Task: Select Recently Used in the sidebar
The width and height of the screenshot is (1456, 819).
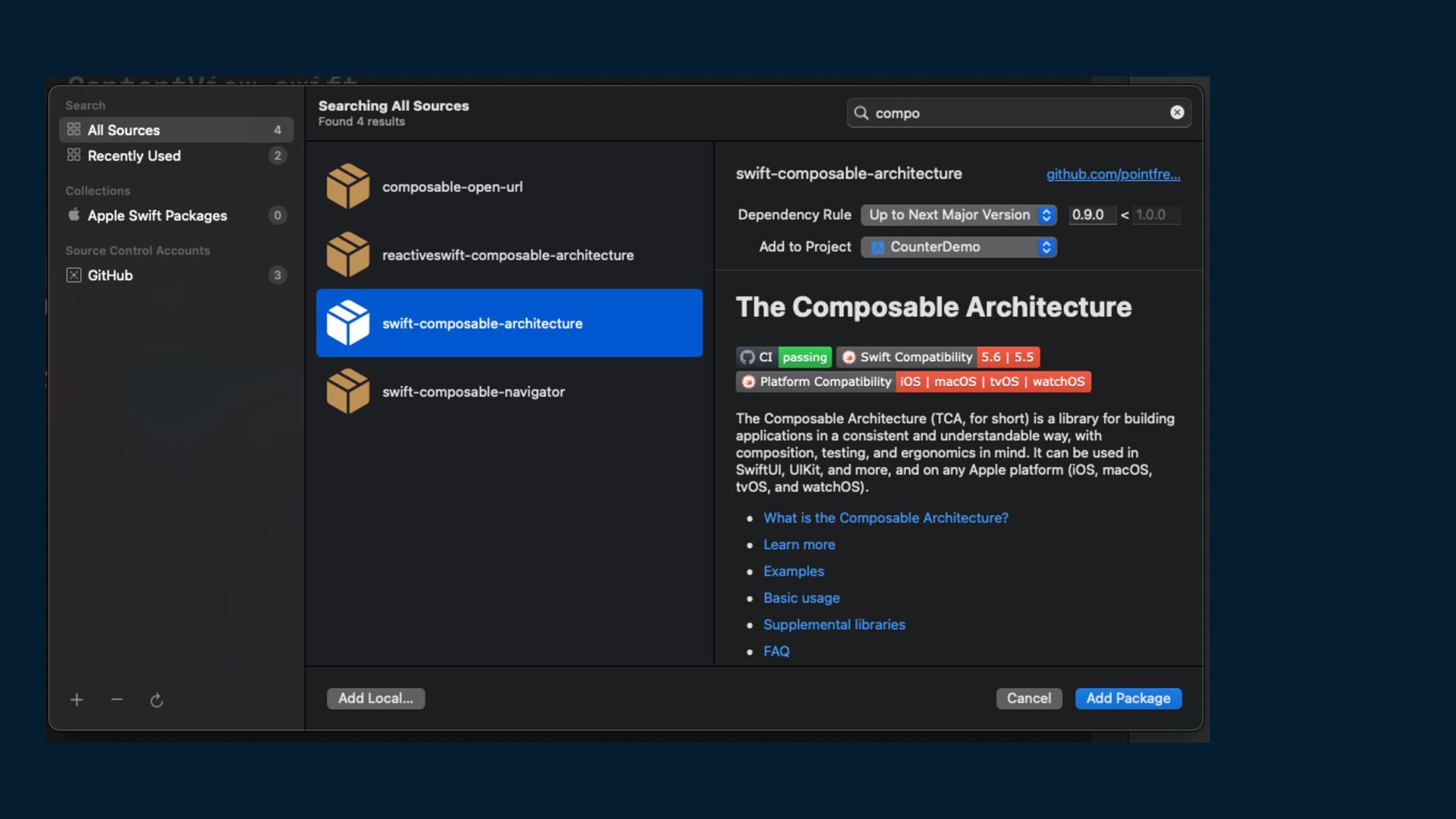Action: click(176, 155)
